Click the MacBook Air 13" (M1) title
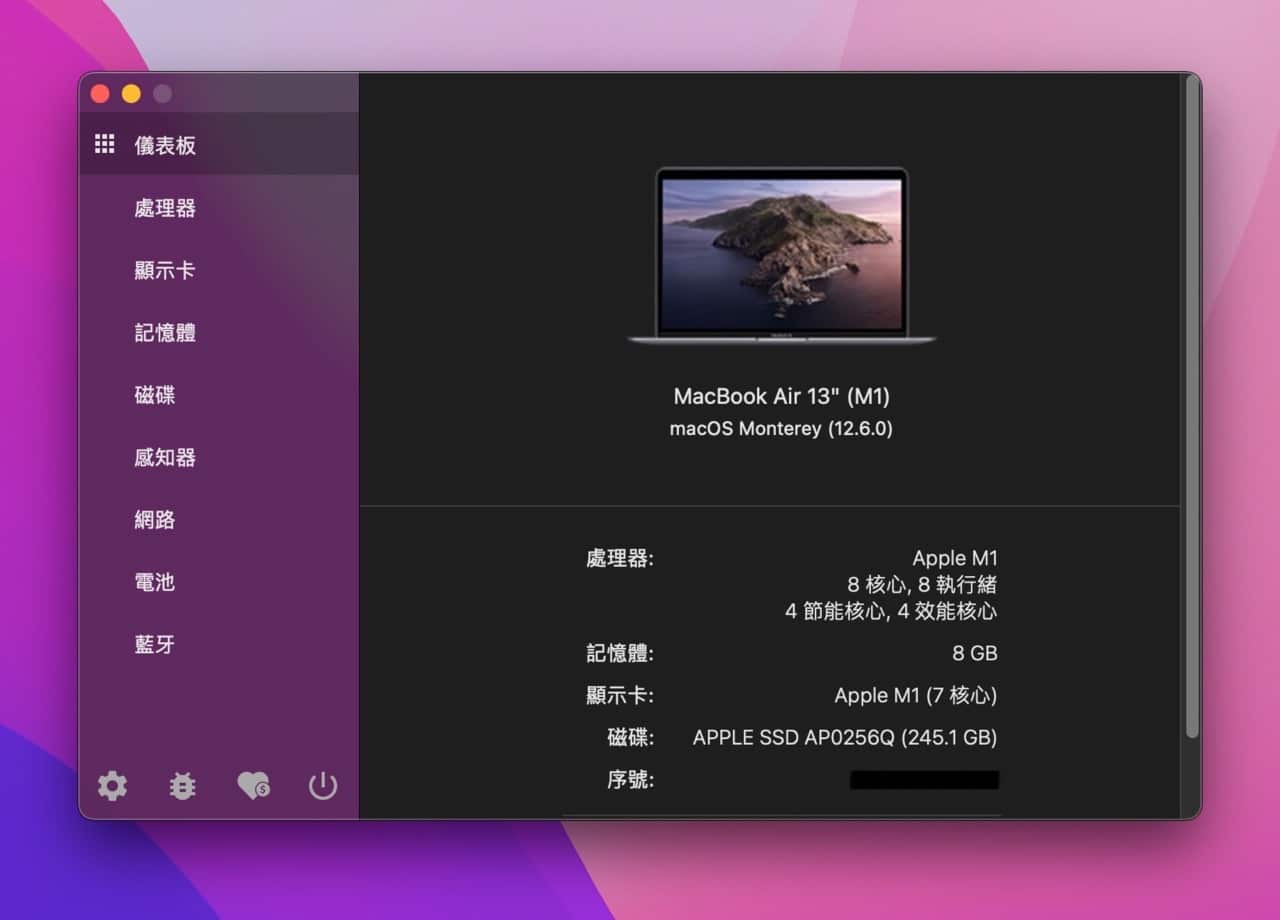This screenshot has height=920, width=1280. (x=781, y=396)
